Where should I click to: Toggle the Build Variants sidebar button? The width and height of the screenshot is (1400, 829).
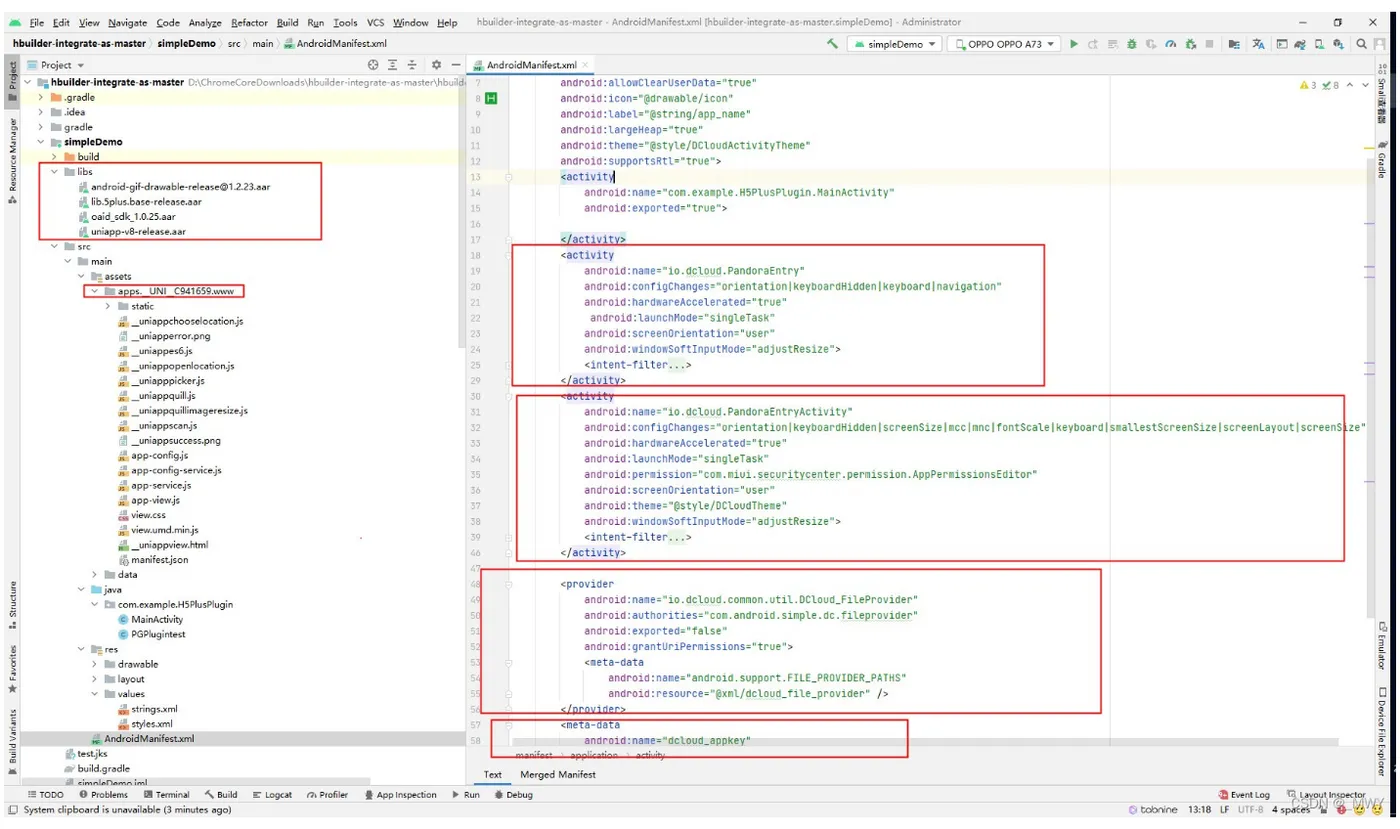tap(12, 741)
